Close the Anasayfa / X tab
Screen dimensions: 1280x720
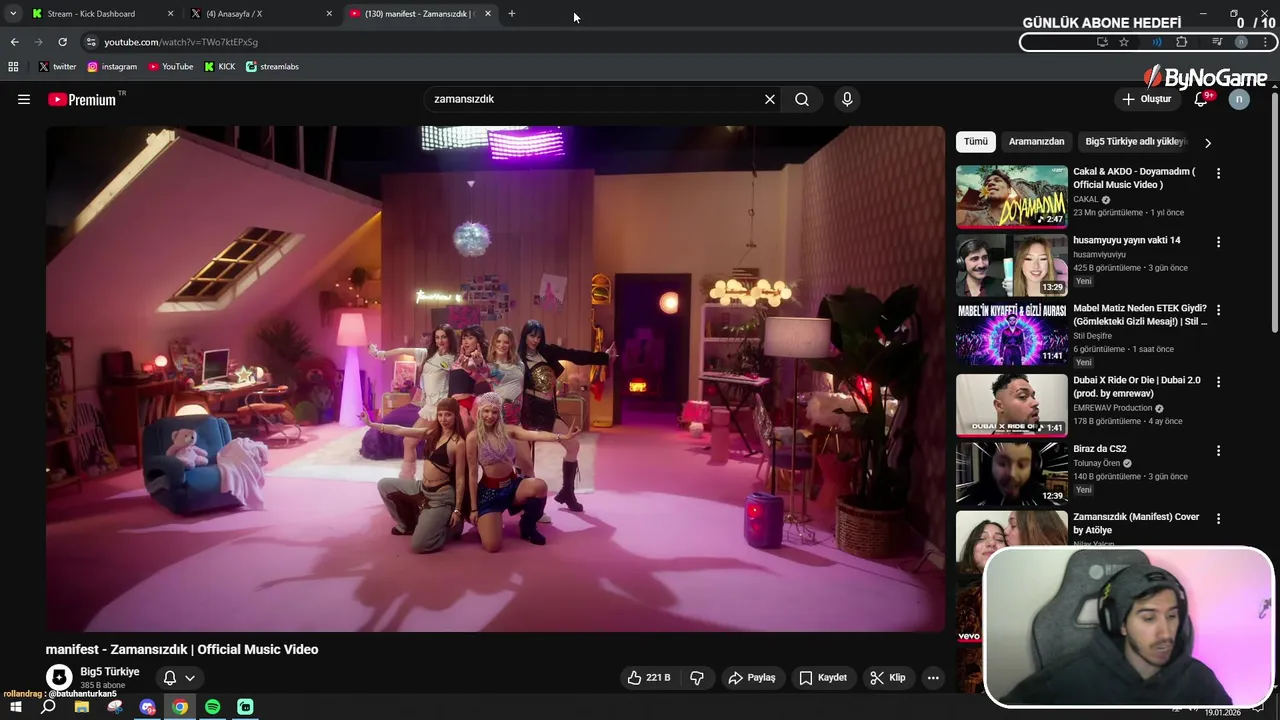click(x=329, y=14)
